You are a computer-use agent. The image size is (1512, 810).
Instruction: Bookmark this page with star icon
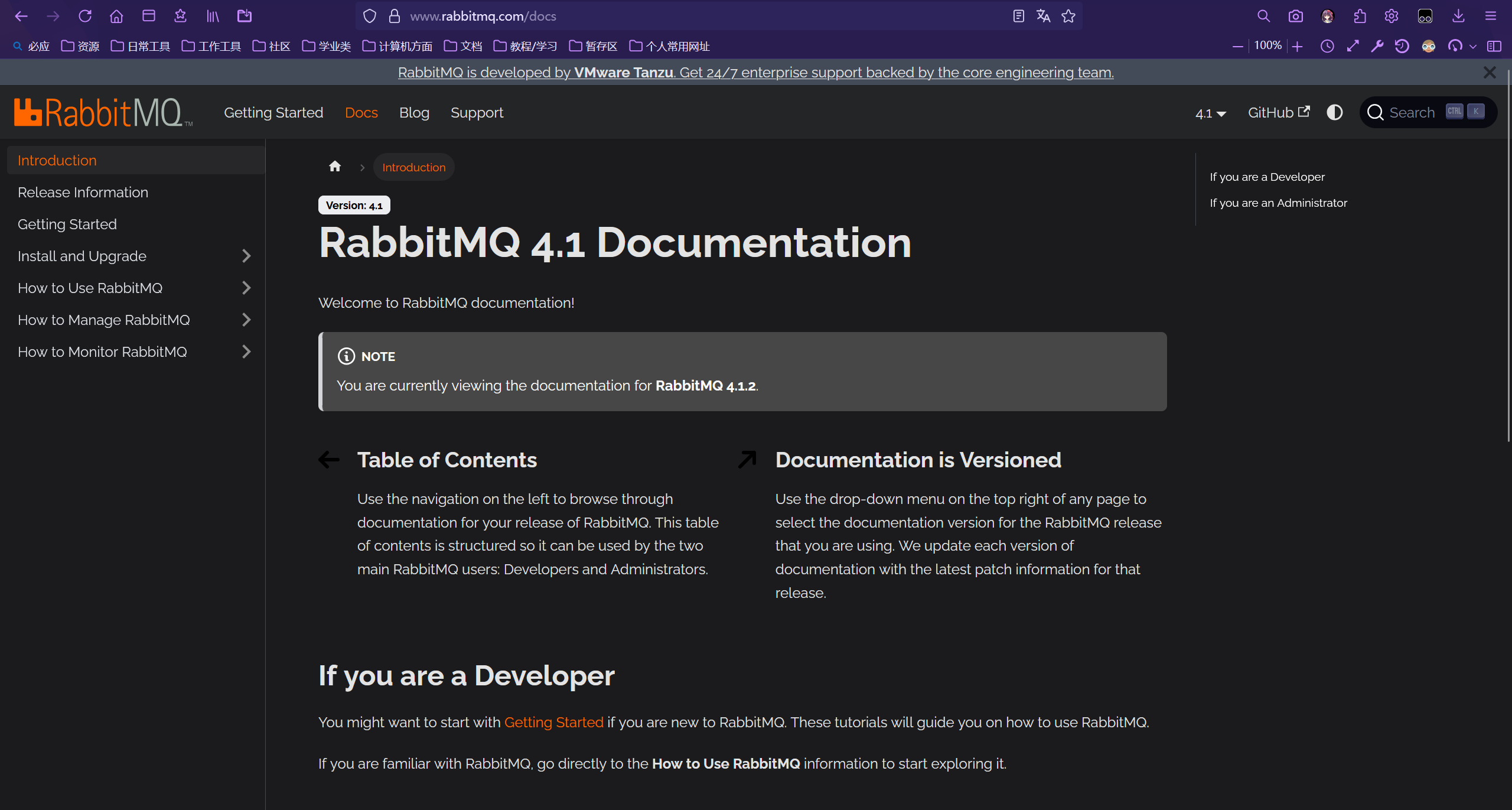(1068, 16)
